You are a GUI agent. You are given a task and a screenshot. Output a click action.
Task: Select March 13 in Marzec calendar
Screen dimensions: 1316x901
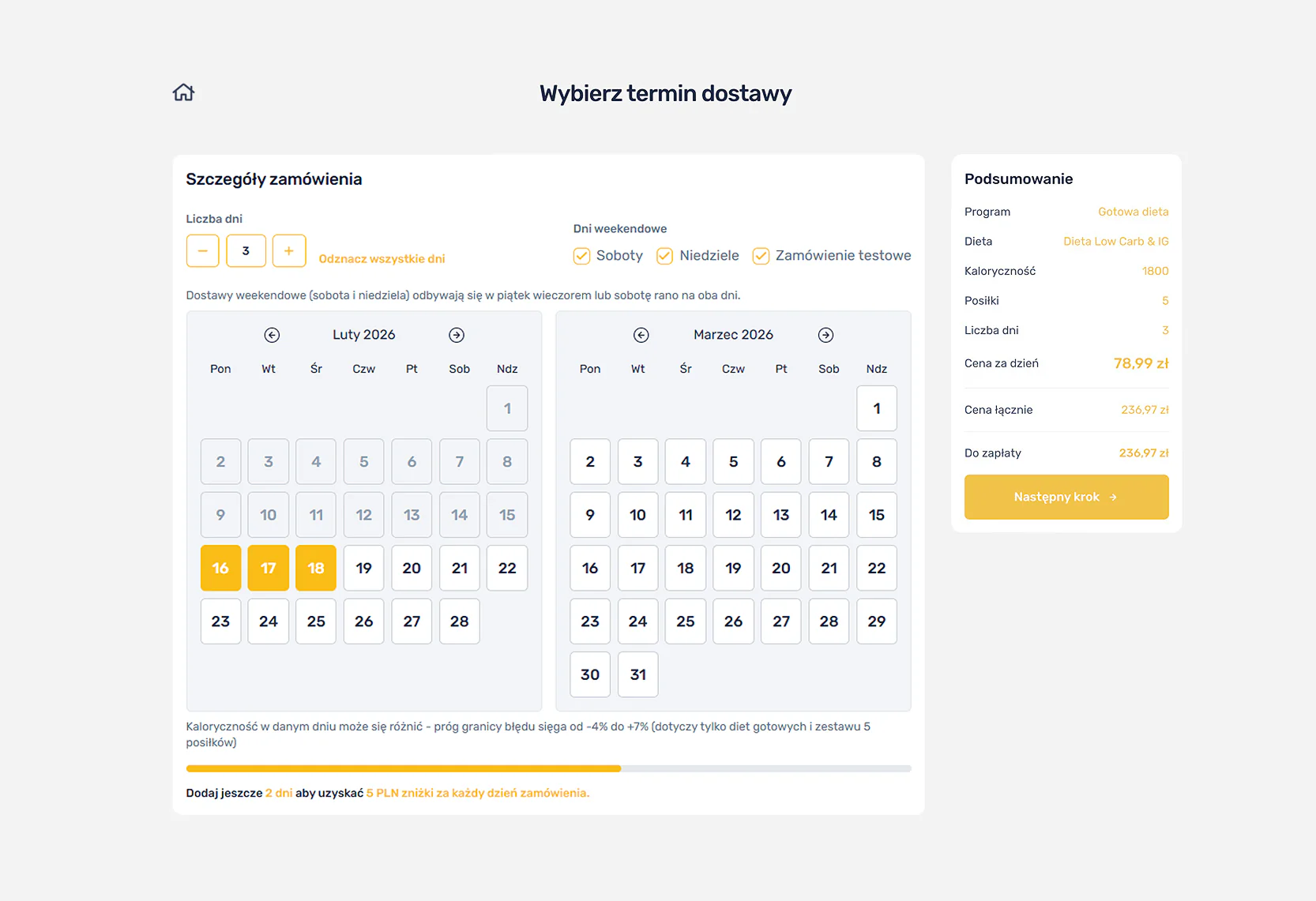tap(780, 515)
